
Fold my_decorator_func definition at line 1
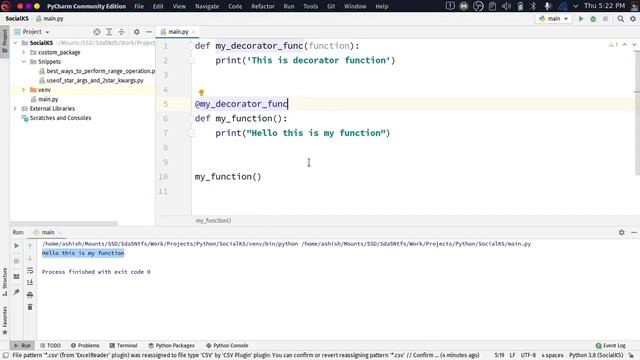[191, 46]
